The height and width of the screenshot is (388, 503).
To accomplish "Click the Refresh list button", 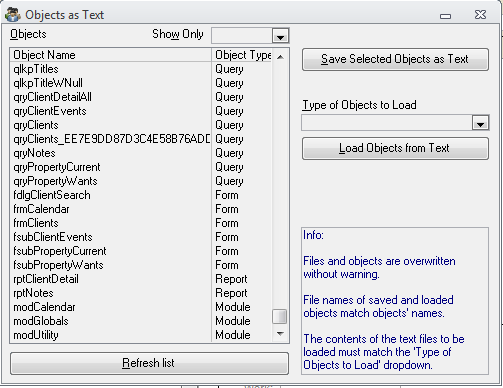I will pyautogui.click(x=149, y=363).
